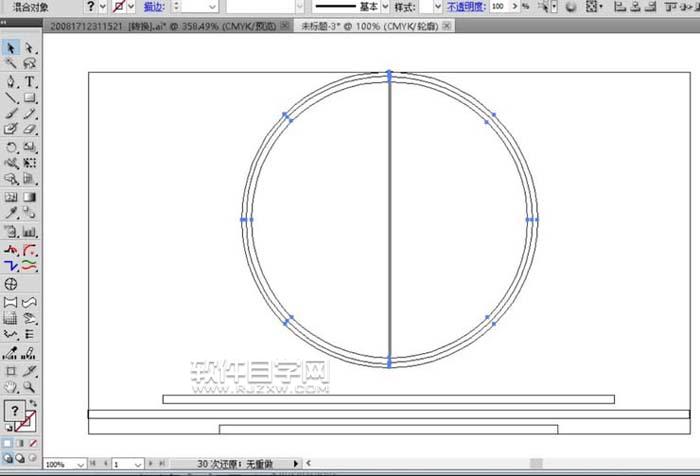Click the 不透明度 opacity link
The image size is (700, 476).
tap(465, 6)
